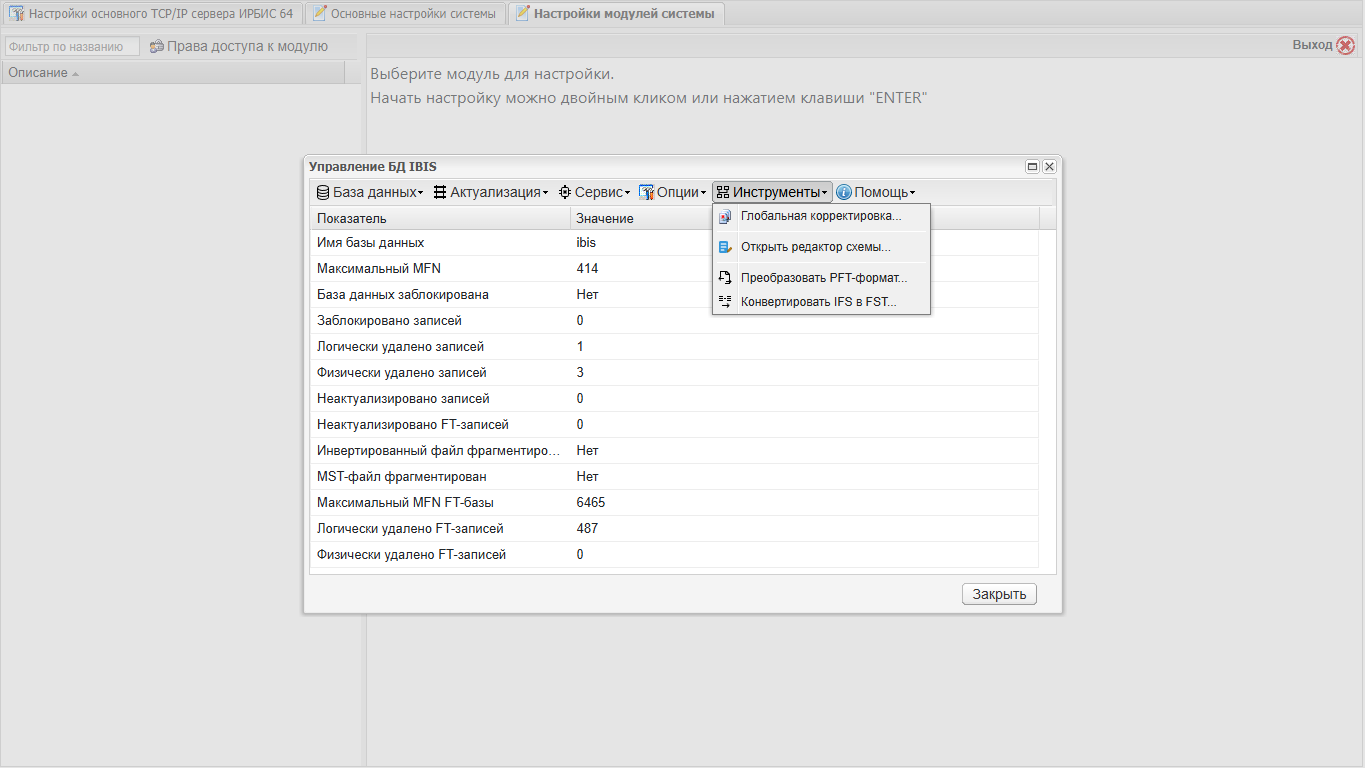Choose Преобразовать PFT-формат menu entry
Viewport: 1365px width, 768px height.
pos(821,278)
